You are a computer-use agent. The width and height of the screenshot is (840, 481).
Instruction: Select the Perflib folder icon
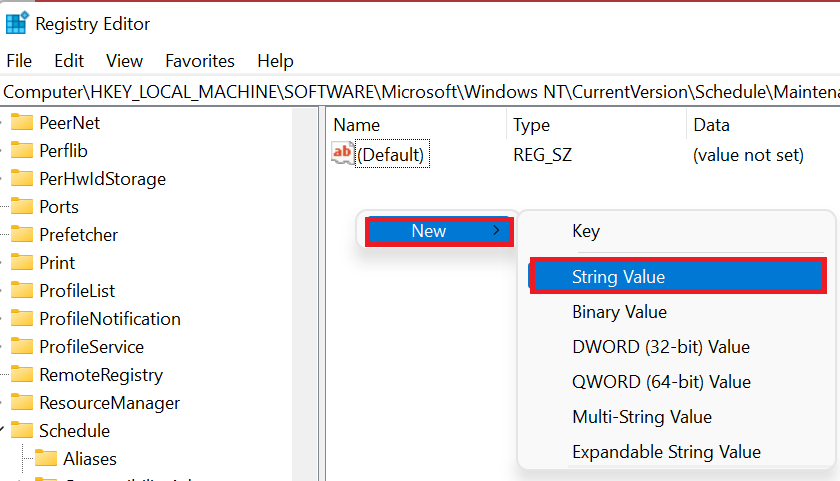pos(22,150)
